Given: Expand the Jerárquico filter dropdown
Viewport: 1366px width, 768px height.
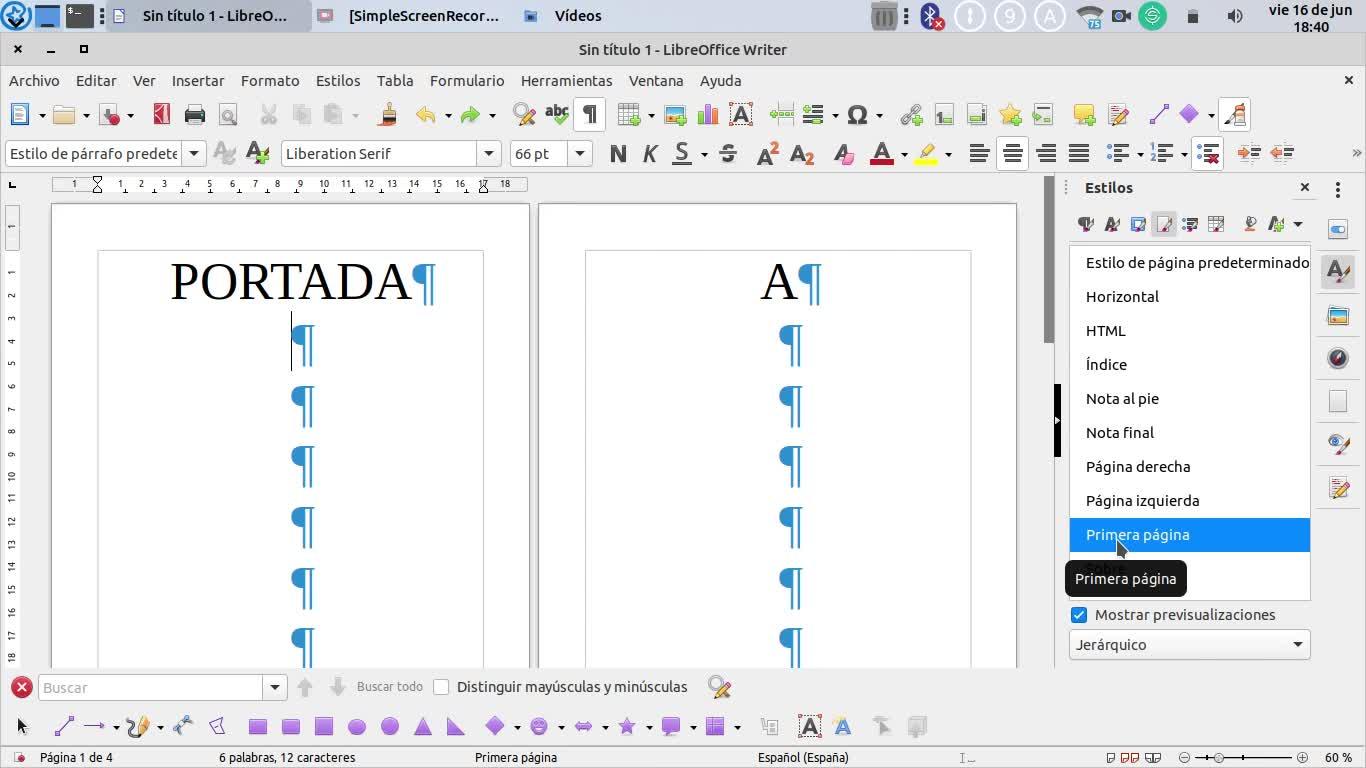Looking at the screenshot, I should pyautogui.click(x=1190, y=645).
